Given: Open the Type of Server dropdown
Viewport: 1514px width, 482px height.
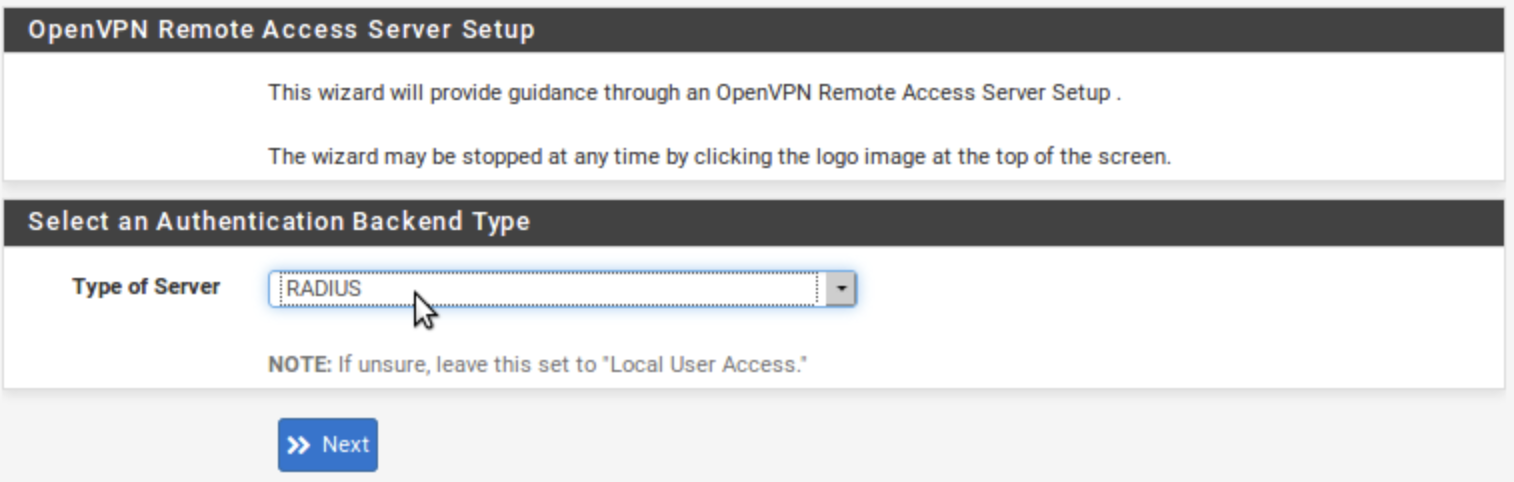Looking at the screenshot, I should pos(561,289).
